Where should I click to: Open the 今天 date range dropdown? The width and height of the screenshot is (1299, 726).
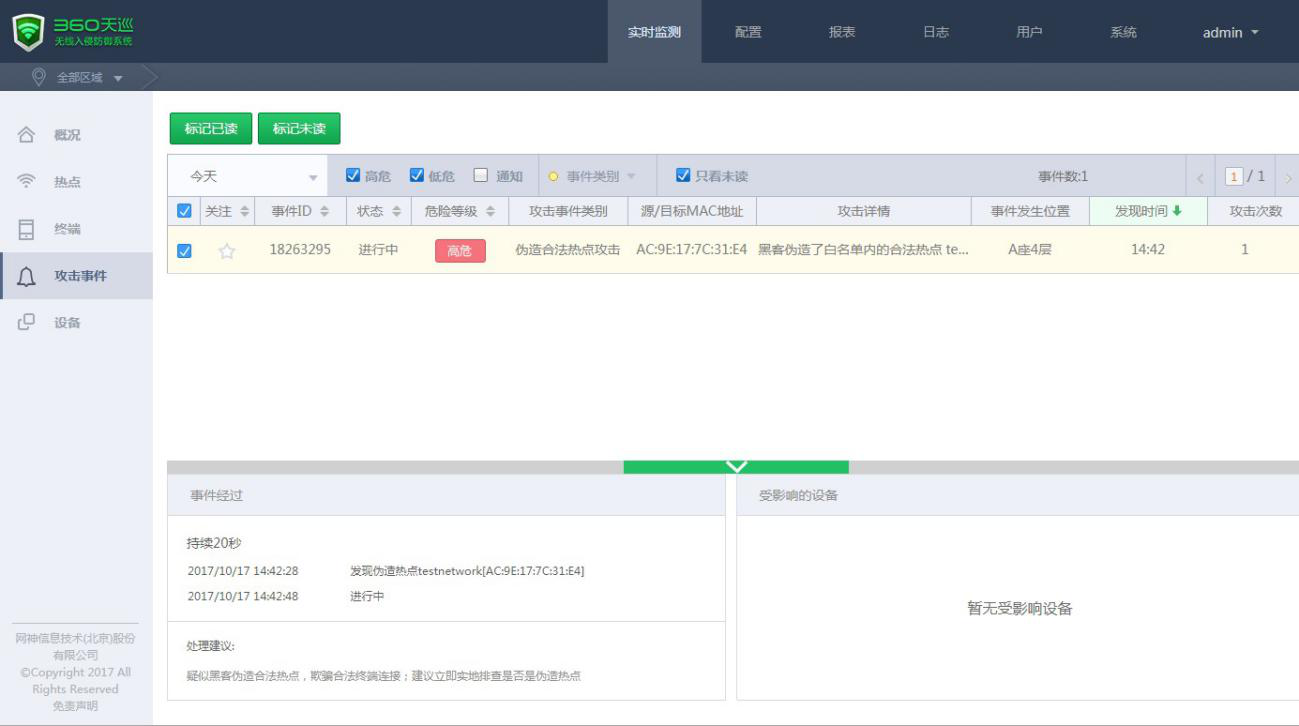point(248,176)
